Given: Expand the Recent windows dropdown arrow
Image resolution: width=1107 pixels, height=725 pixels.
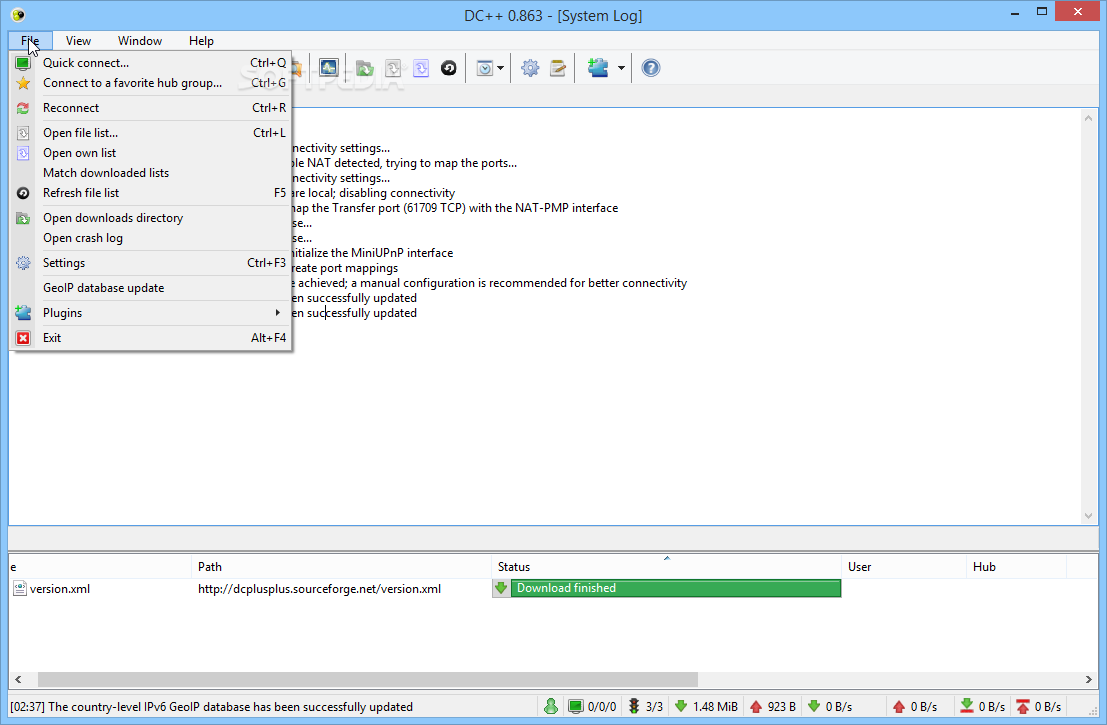Looking at the screenshot, I should (x=501, y=68).
